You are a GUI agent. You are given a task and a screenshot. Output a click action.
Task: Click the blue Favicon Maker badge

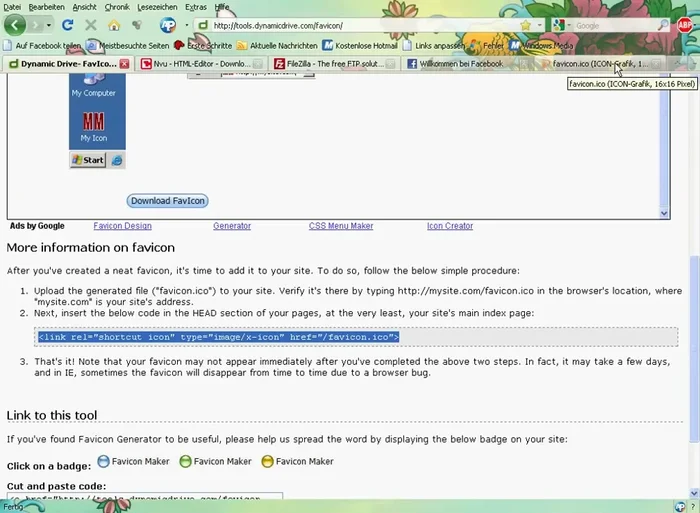[103, 461]
